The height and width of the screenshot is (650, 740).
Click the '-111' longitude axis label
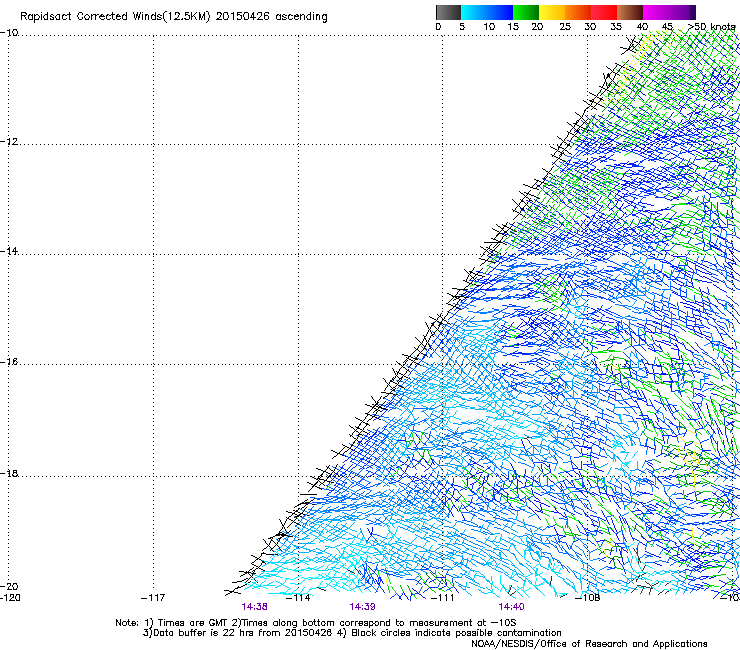[x=443, y=598]
